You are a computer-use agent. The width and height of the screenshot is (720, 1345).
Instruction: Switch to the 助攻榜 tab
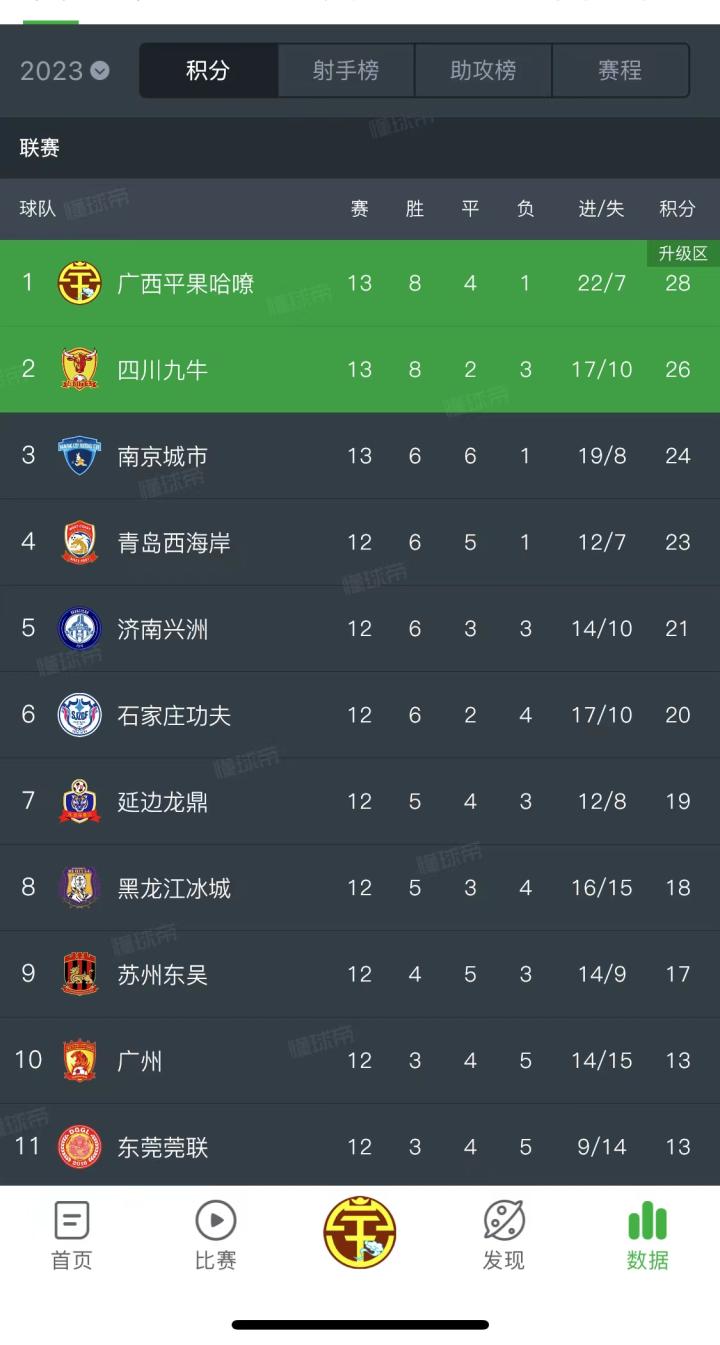(483, 71)
